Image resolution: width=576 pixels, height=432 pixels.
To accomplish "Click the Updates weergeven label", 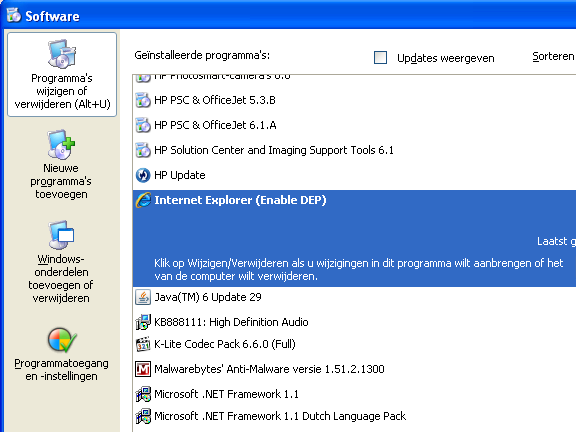I will pos(446,58).
